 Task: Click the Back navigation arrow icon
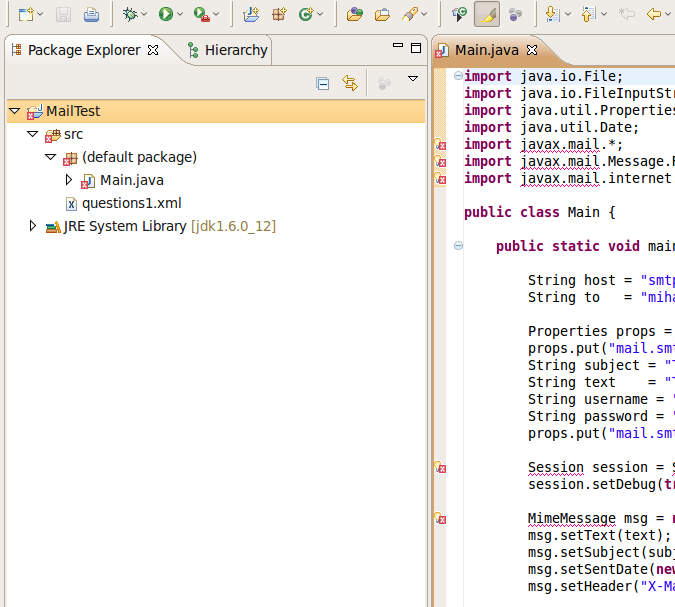point(653,15)
